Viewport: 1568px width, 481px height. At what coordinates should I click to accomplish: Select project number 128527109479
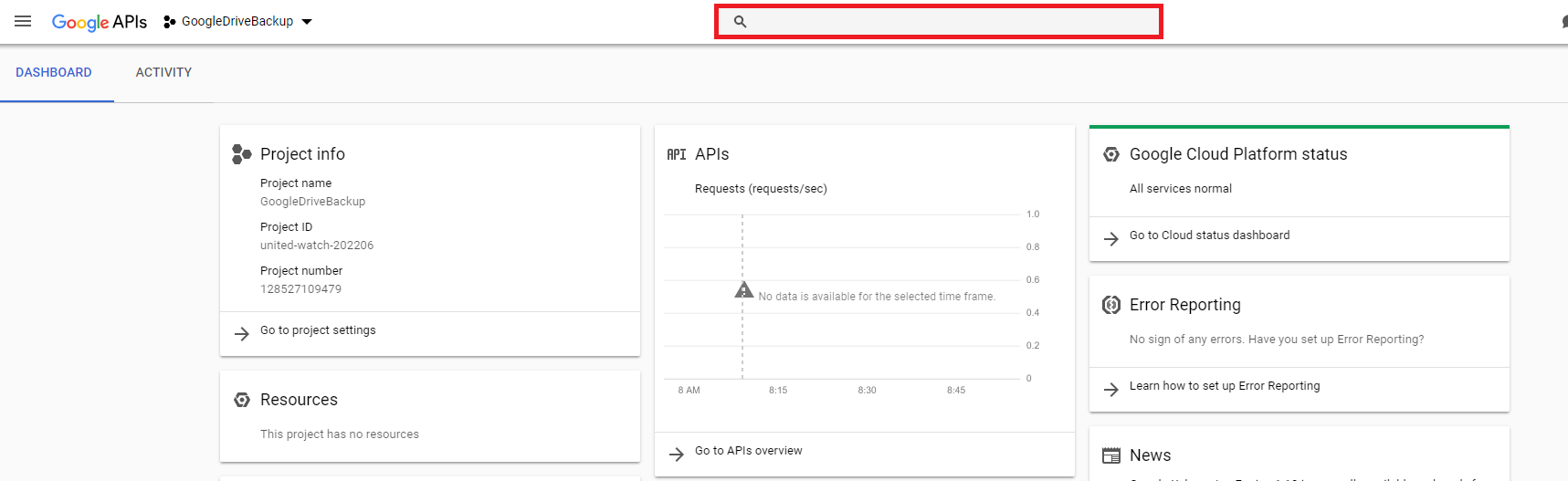point(300,289)
